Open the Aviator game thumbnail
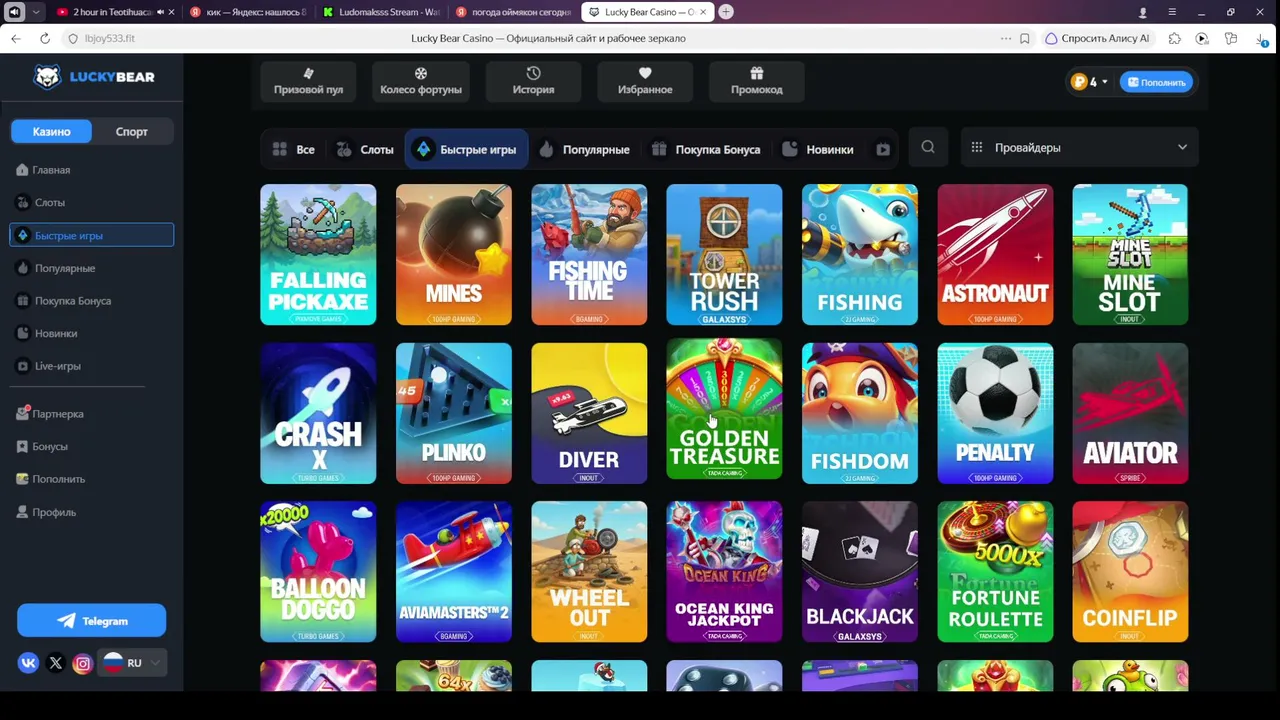The width and height of the screenshot is (1280, 720). pos(1130,413)
